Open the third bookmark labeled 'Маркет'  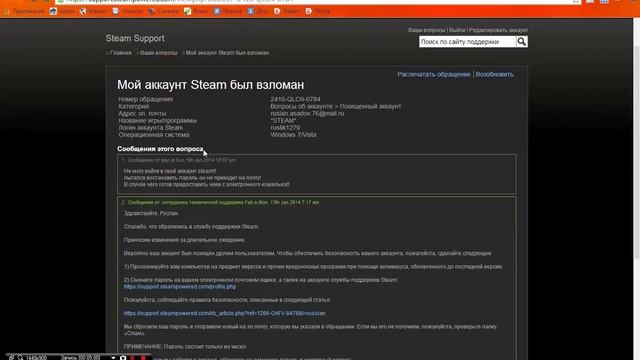93,11
